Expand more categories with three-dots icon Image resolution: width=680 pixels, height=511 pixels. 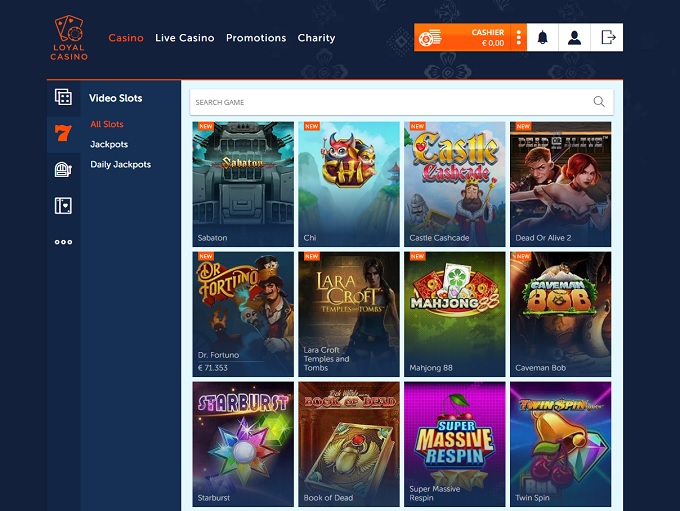pos(63,242)
